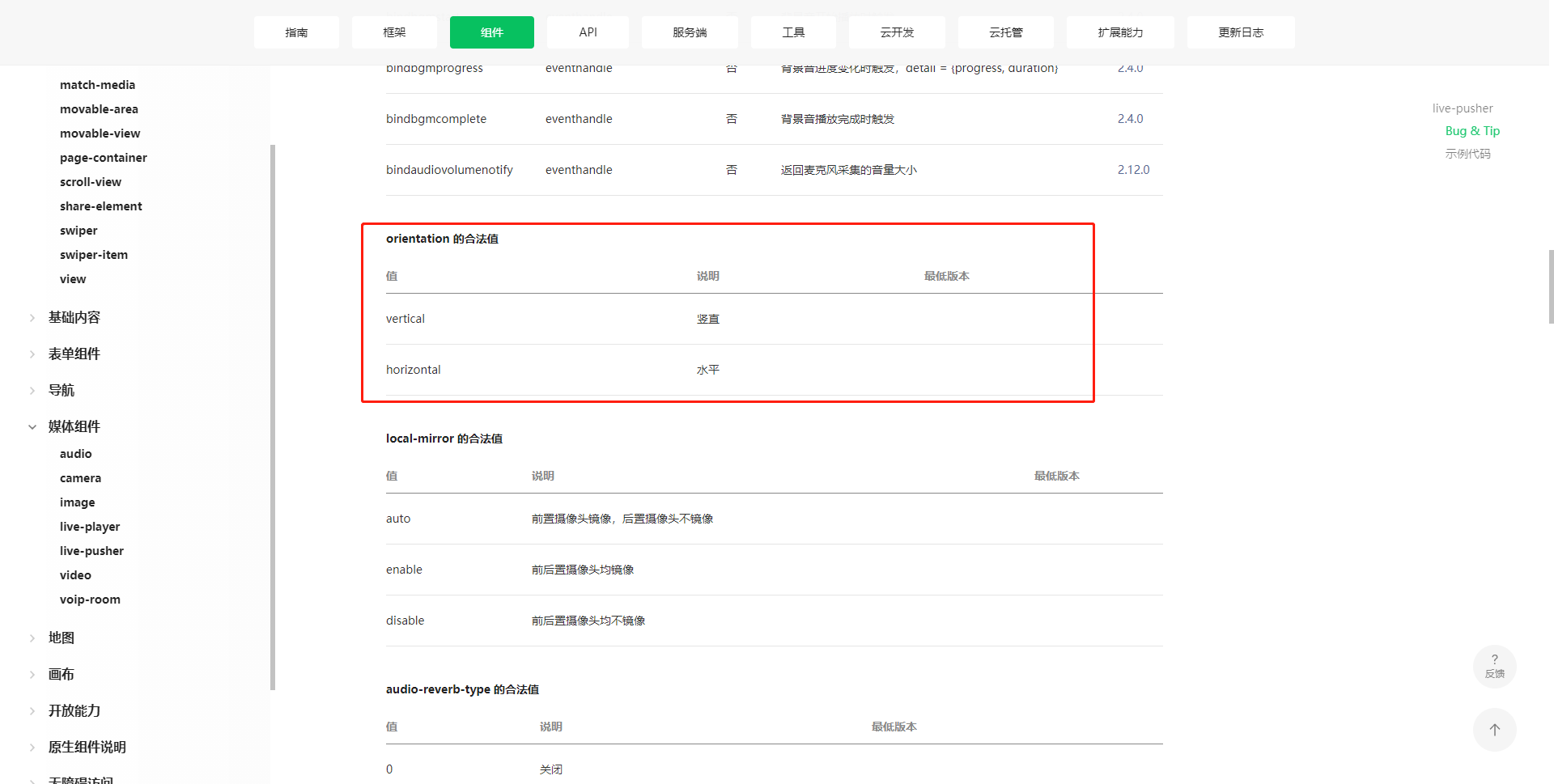Click the horizontal orientation value
Image resolution: width=1554 pixels, height=784 pixels.
point(413,370)
